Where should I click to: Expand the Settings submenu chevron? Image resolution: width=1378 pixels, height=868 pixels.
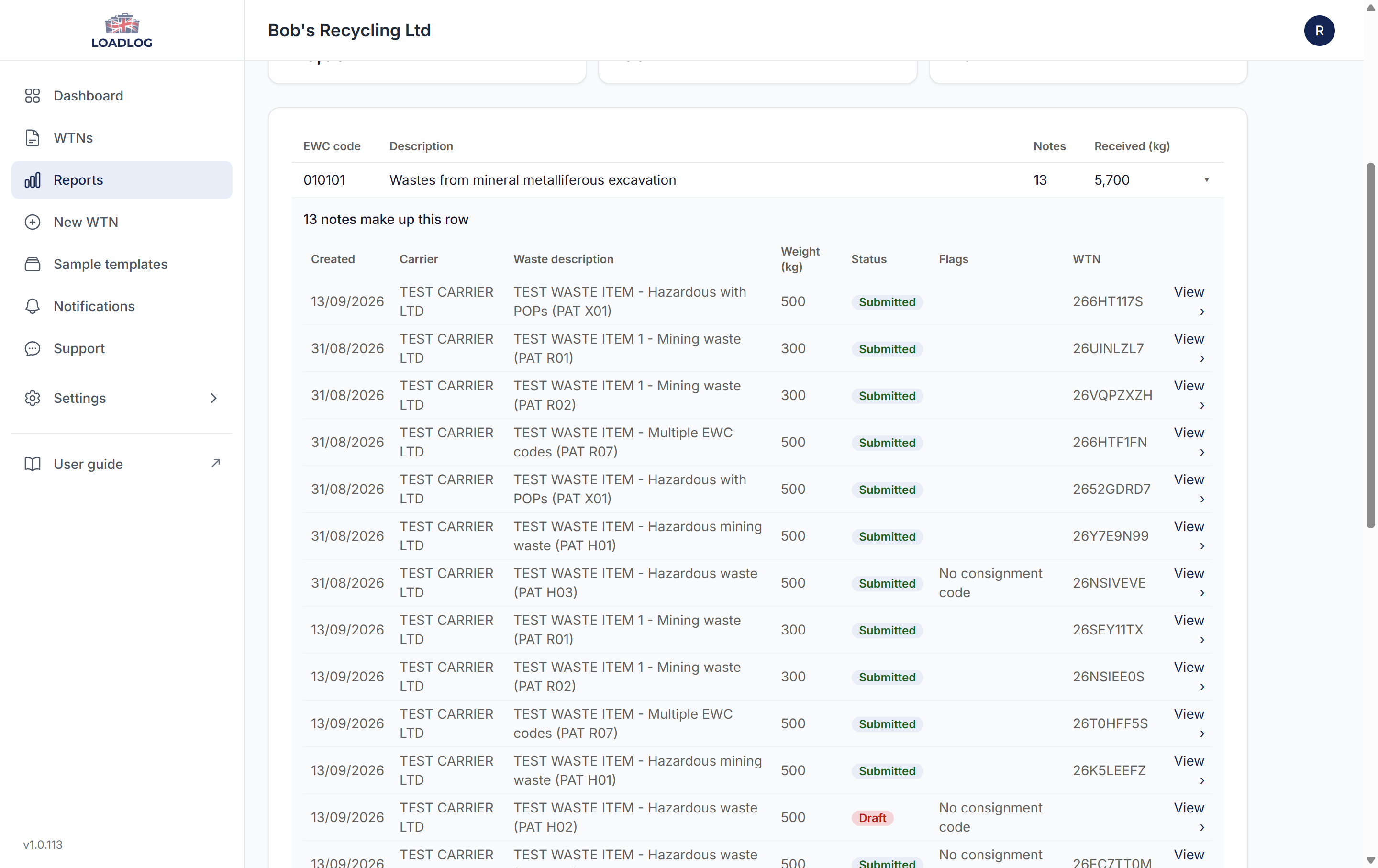point(213,398)
